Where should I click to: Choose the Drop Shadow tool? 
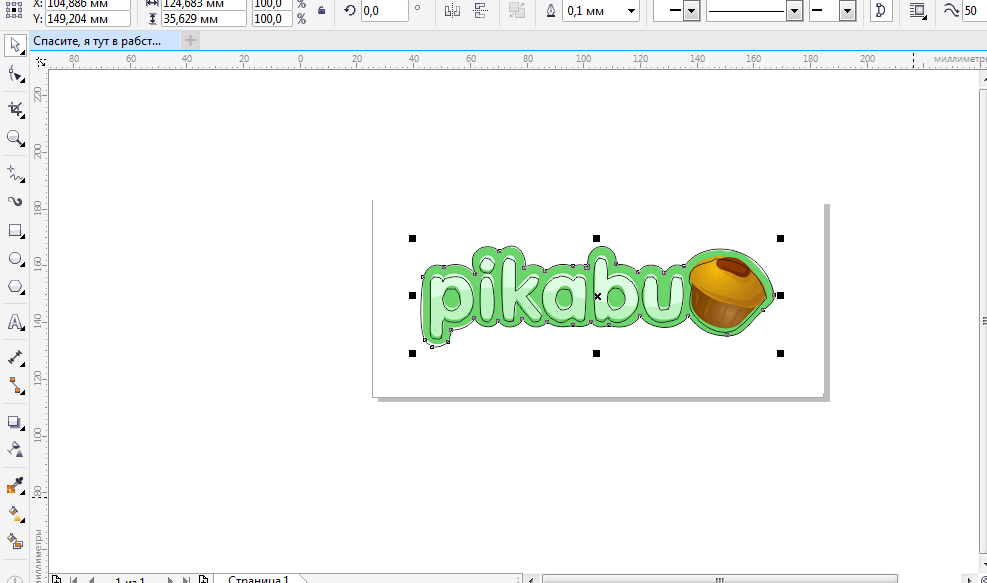[15, 422]
